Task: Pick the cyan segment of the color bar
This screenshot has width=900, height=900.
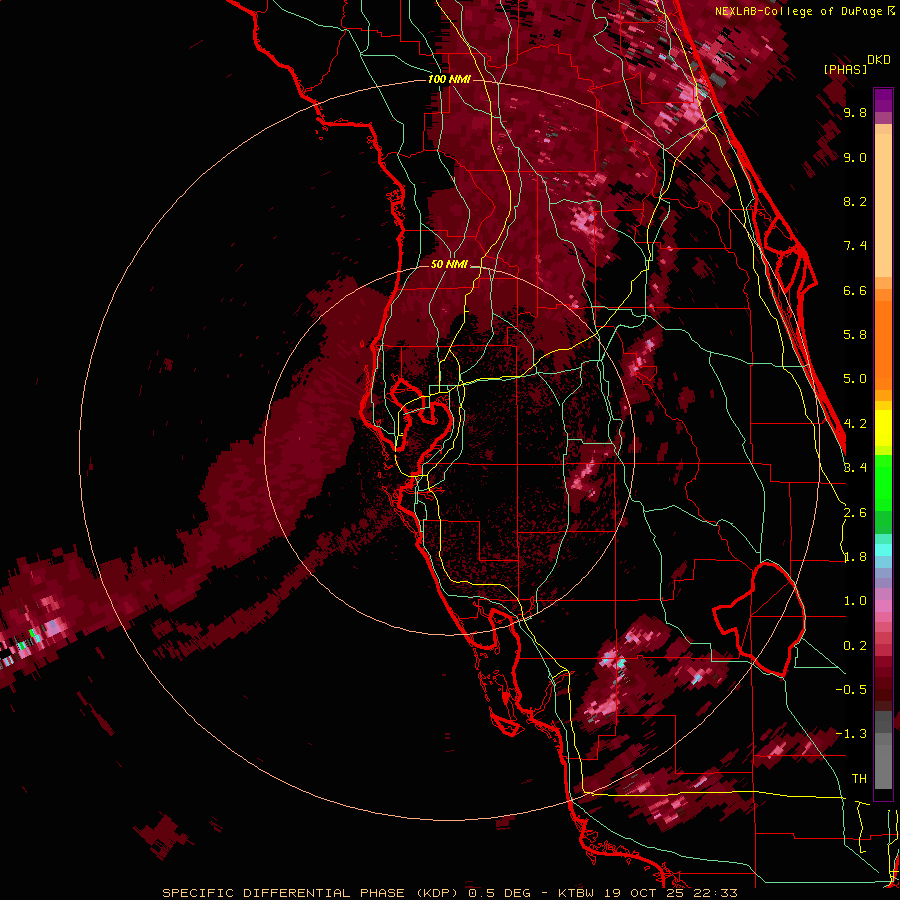Action: pos(883,549)
